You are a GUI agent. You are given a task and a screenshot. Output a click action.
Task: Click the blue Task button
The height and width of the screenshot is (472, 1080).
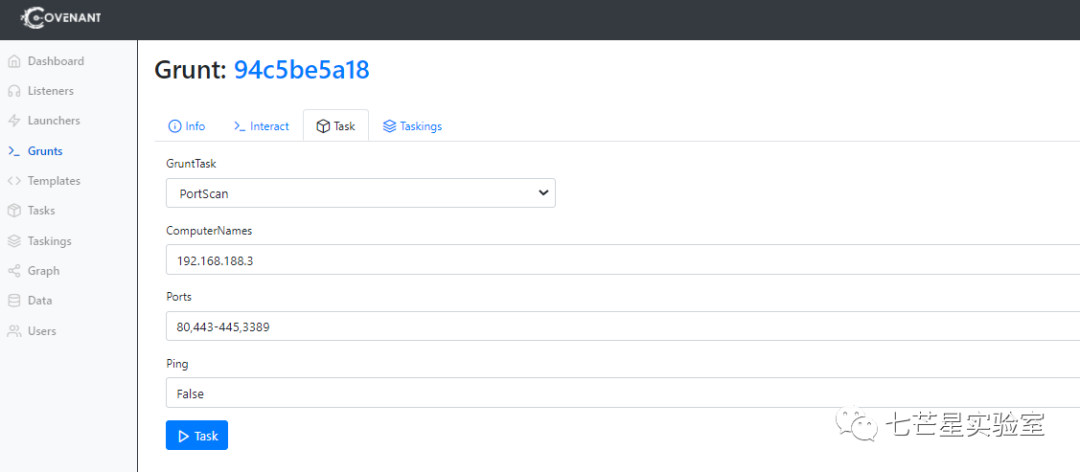197,435
